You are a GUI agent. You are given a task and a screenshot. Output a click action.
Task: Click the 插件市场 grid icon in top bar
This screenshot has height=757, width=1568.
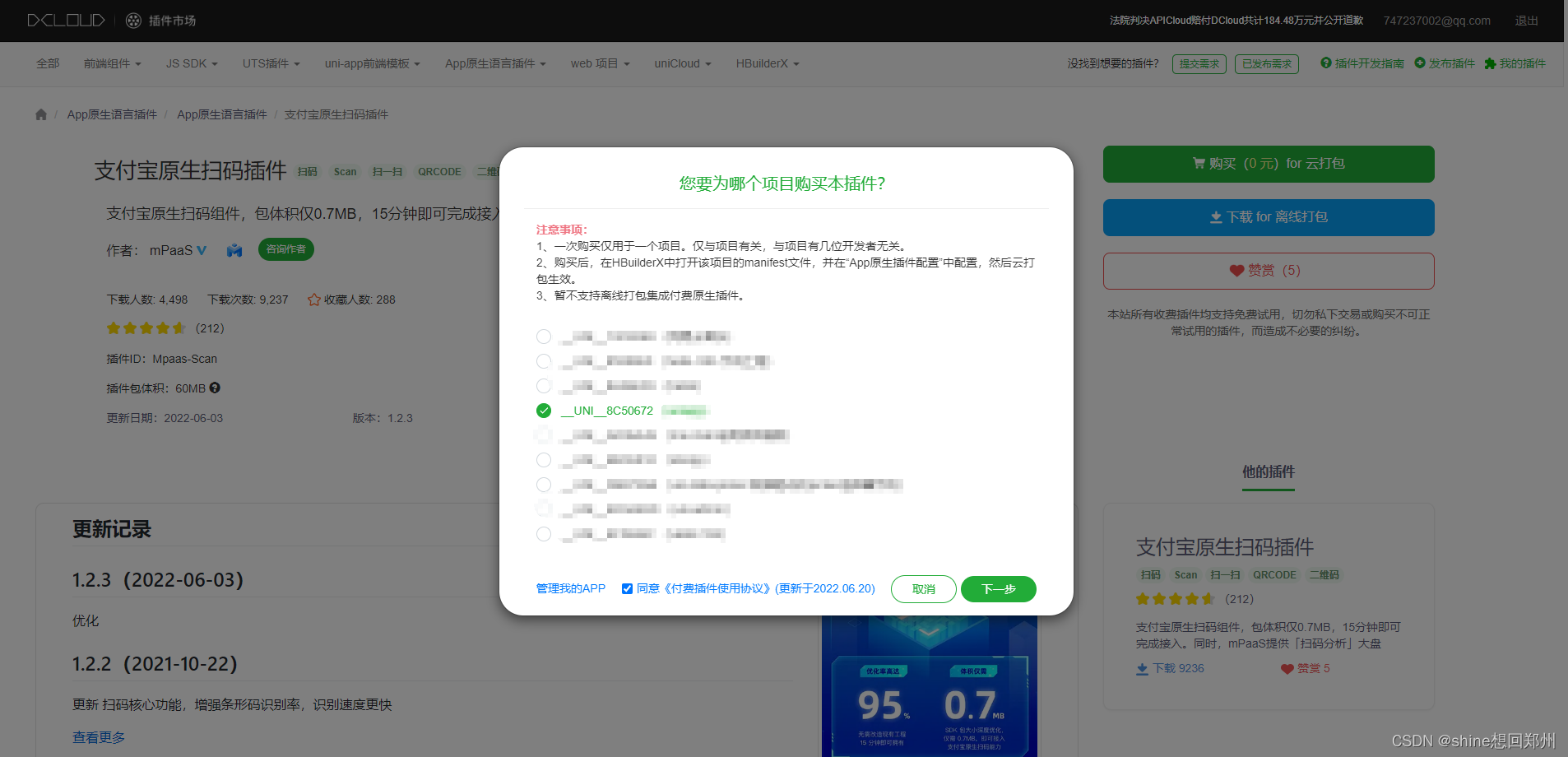132,21
